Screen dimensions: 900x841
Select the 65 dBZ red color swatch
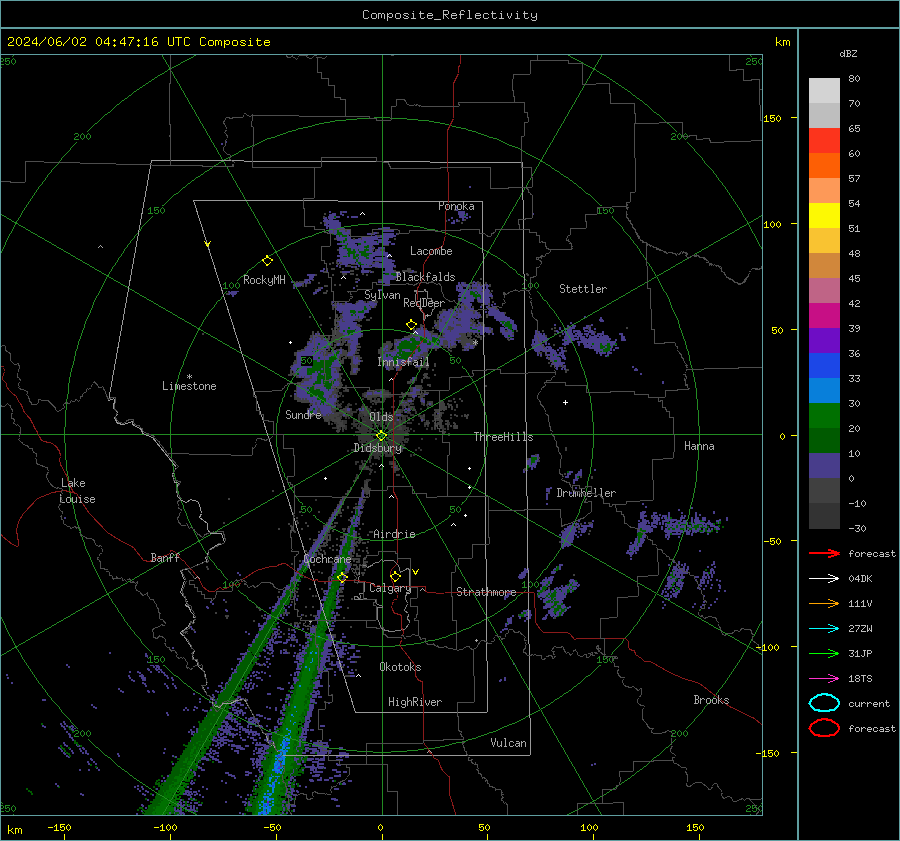(x=824, y=140)
